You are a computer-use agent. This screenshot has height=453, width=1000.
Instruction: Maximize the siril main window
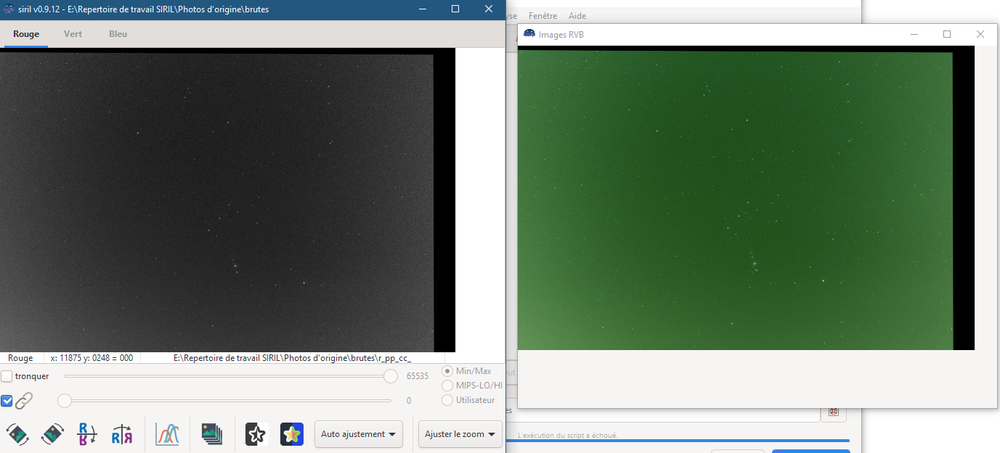click(455, 9)
